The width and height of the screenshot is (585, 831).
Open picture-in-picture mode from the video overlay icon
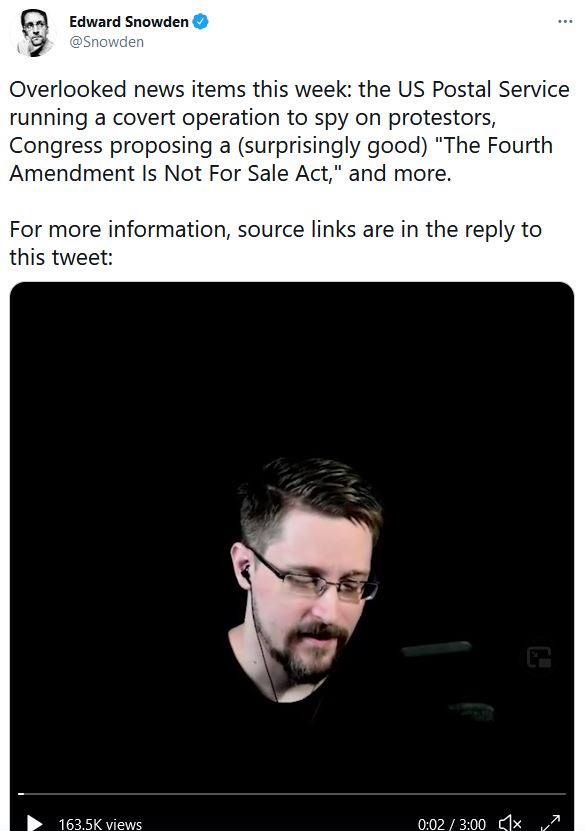tap(539, 657)
